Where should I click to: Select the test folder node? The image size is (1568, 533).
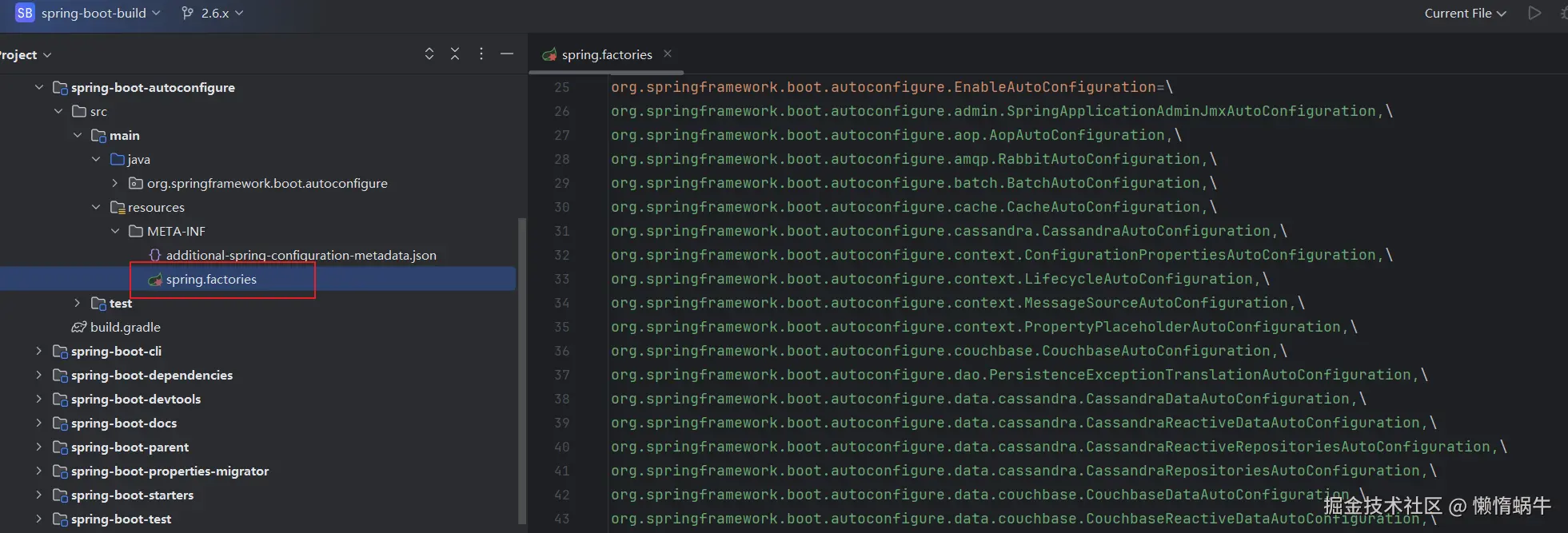click(x=121, y=303)
